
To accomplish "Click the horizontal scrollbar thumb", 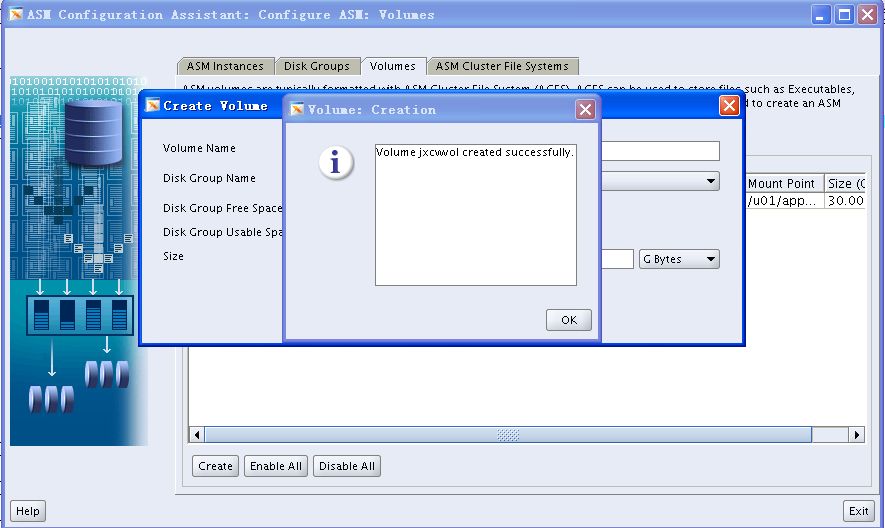I will tap(508, 434).
